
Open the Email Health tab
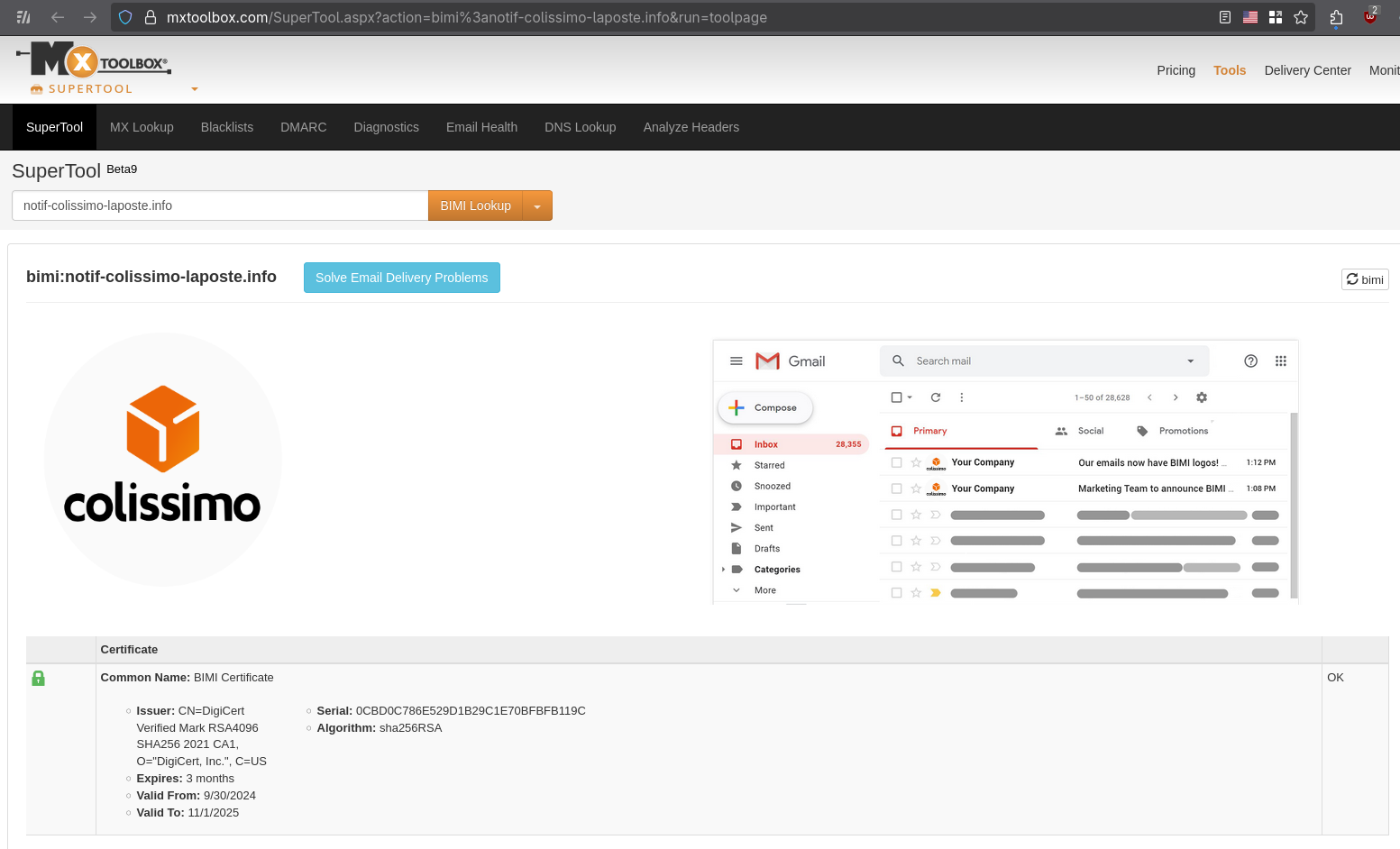(481, 127)
